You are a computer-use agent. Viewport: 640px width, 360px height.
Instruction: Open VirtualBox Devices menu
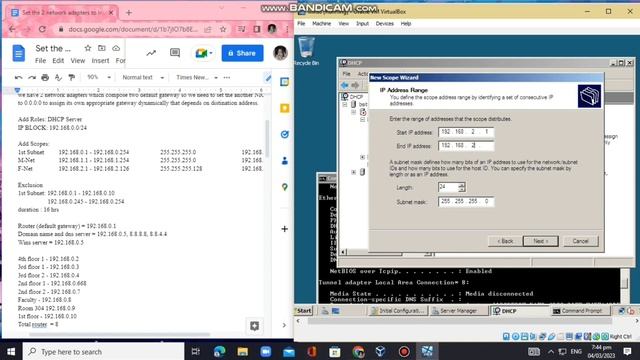click(x=384, y=24)
